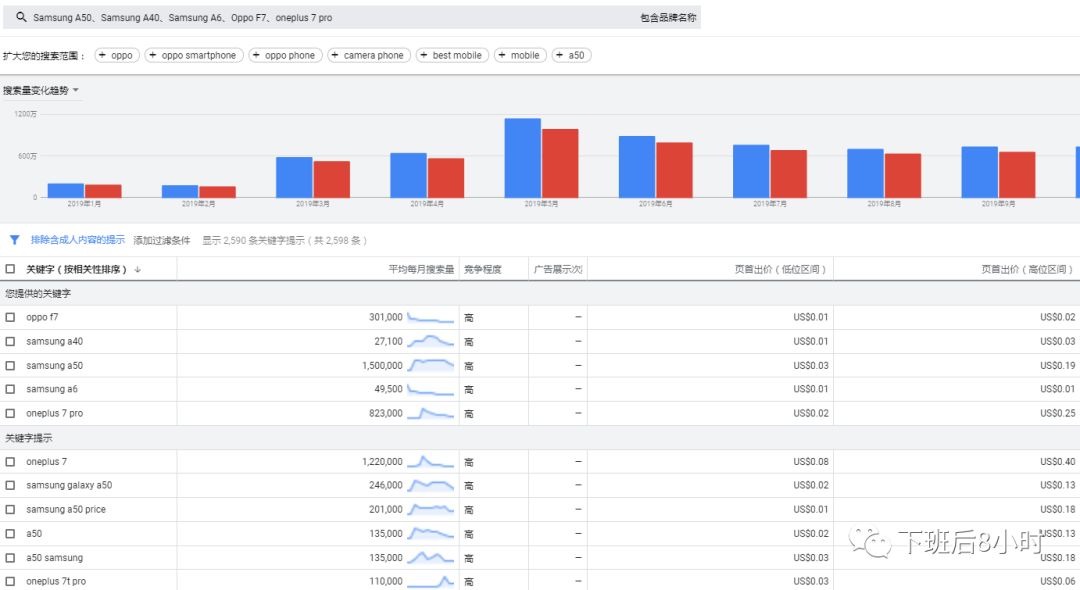
Task: Click the 301,000 search volume value
Action: coord(386,317)
